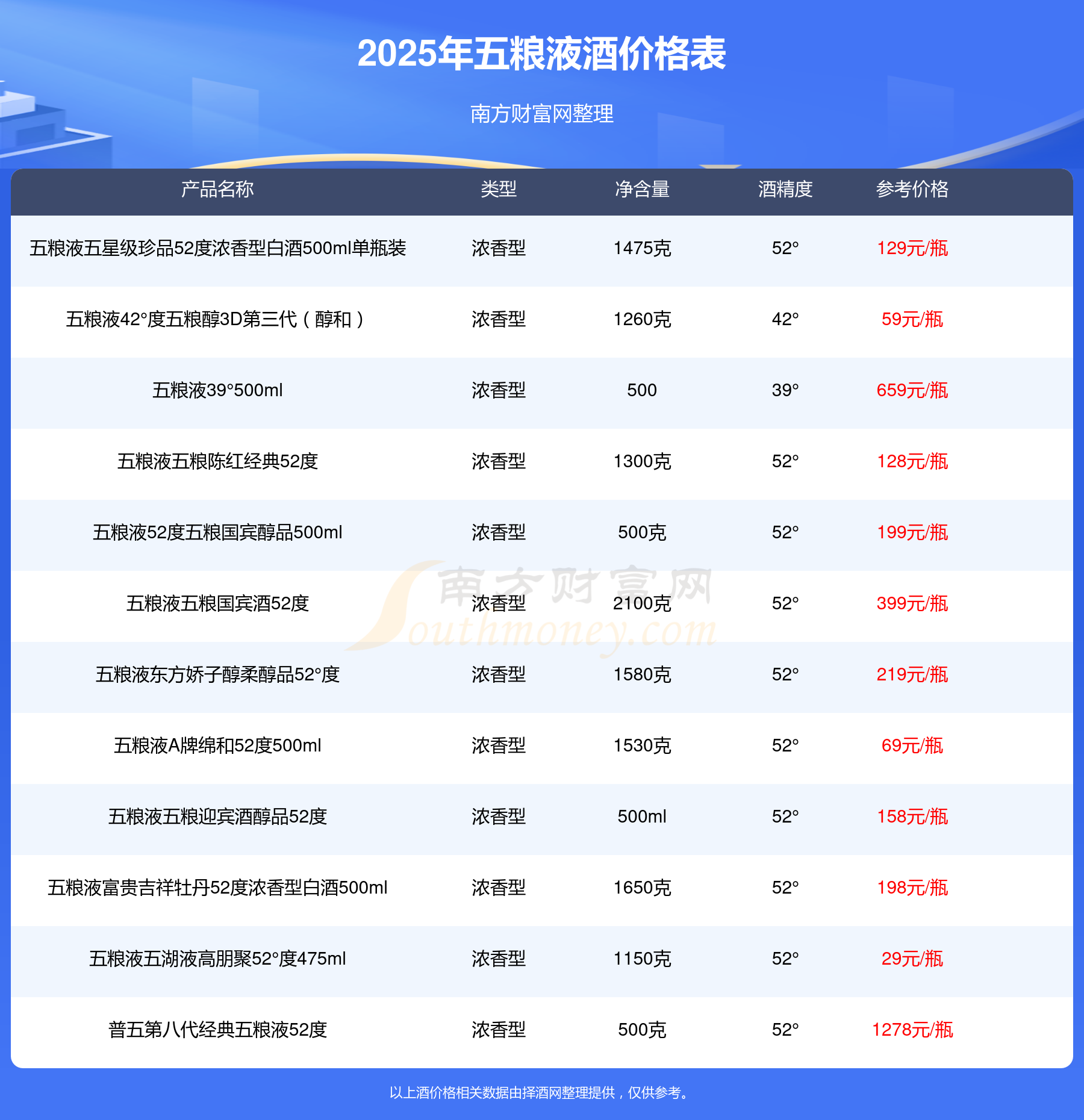Click the 128元/瓶 price
The image size is (1084, 1120).
pos(912,461)
